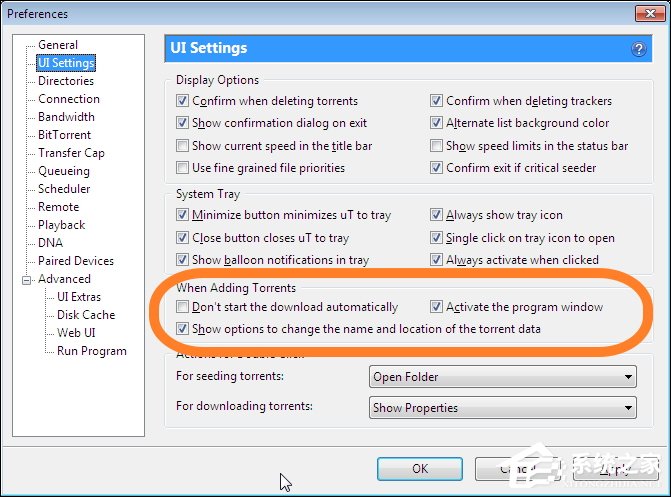Open the Queueing preferences page

(64, 171)
